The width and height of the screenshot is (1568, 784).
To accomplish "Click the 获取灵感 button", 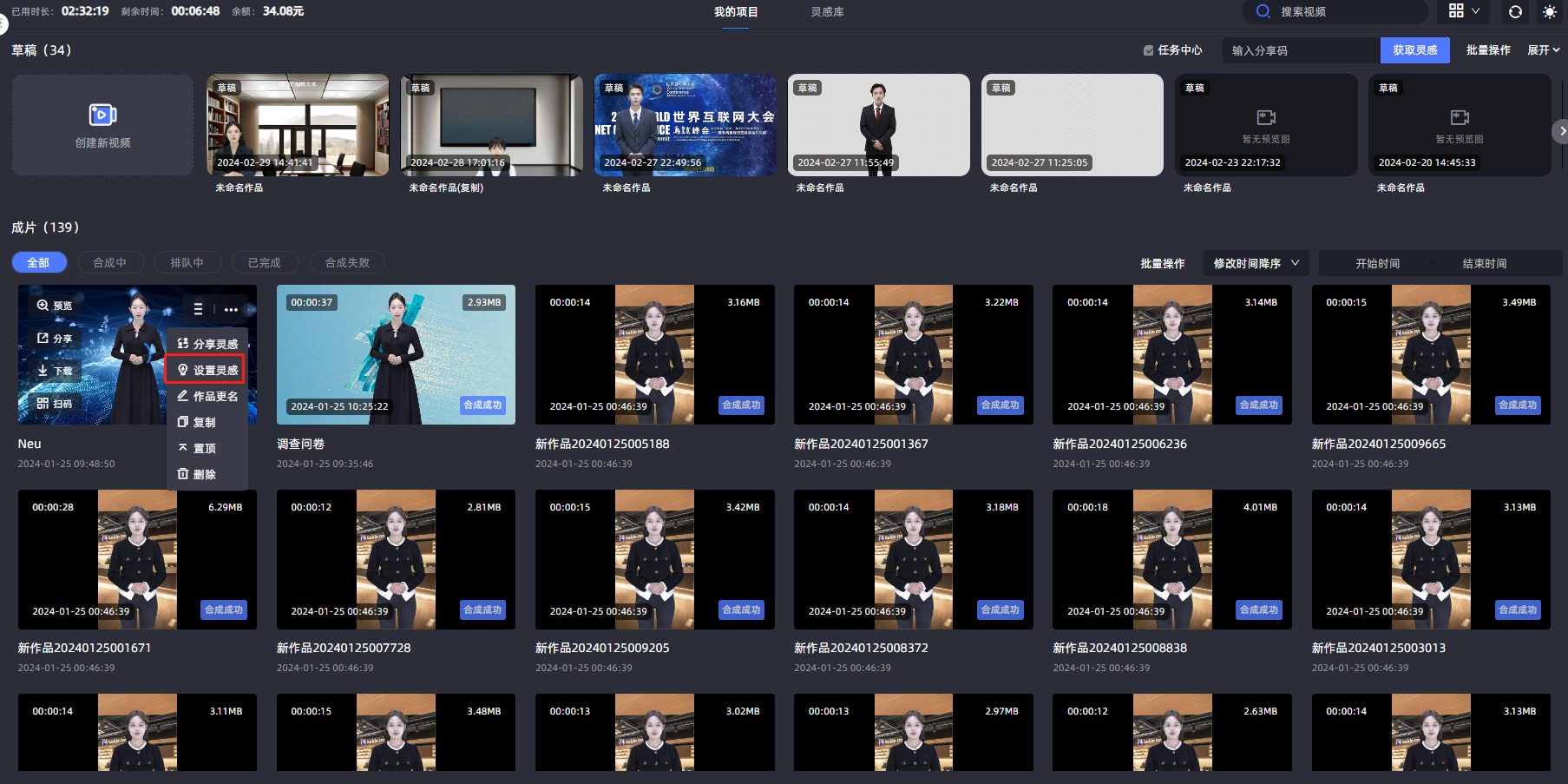I will click(x=1415, y=50).
